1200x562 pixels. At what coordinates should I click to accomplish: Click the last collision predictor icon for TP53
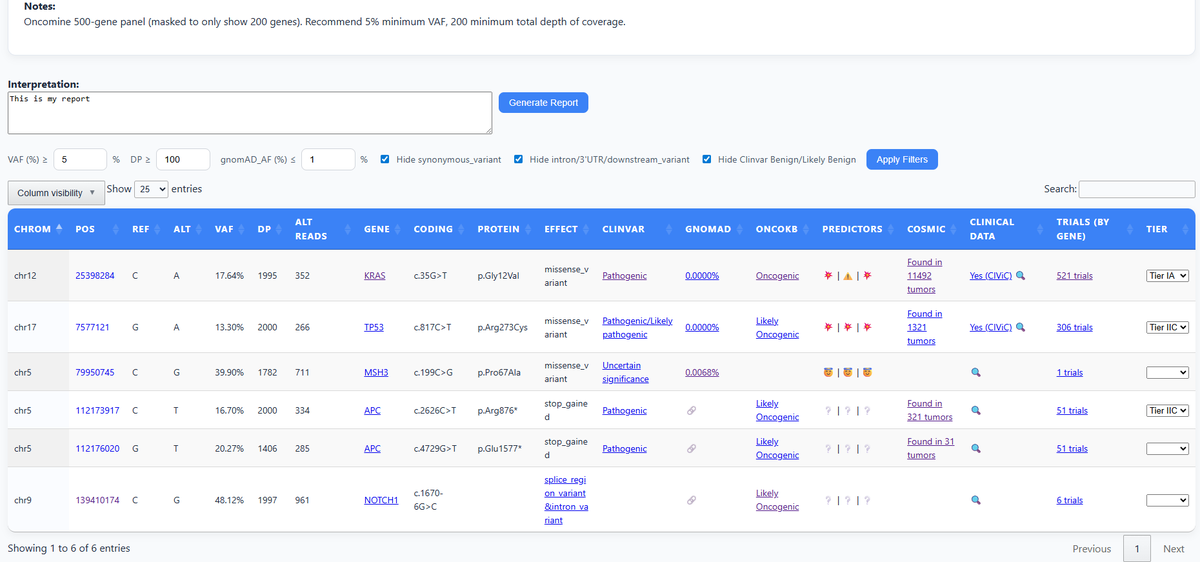pos(867,327)
